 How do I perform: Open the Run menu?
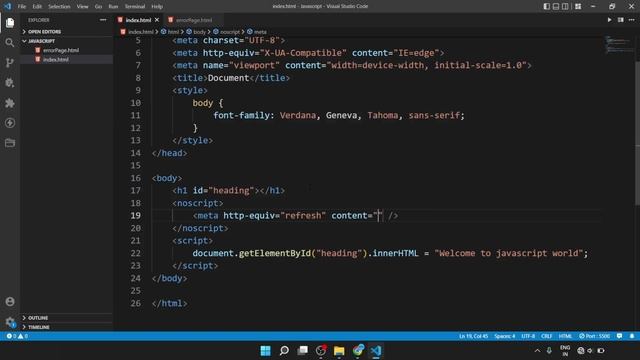[113, 6]
